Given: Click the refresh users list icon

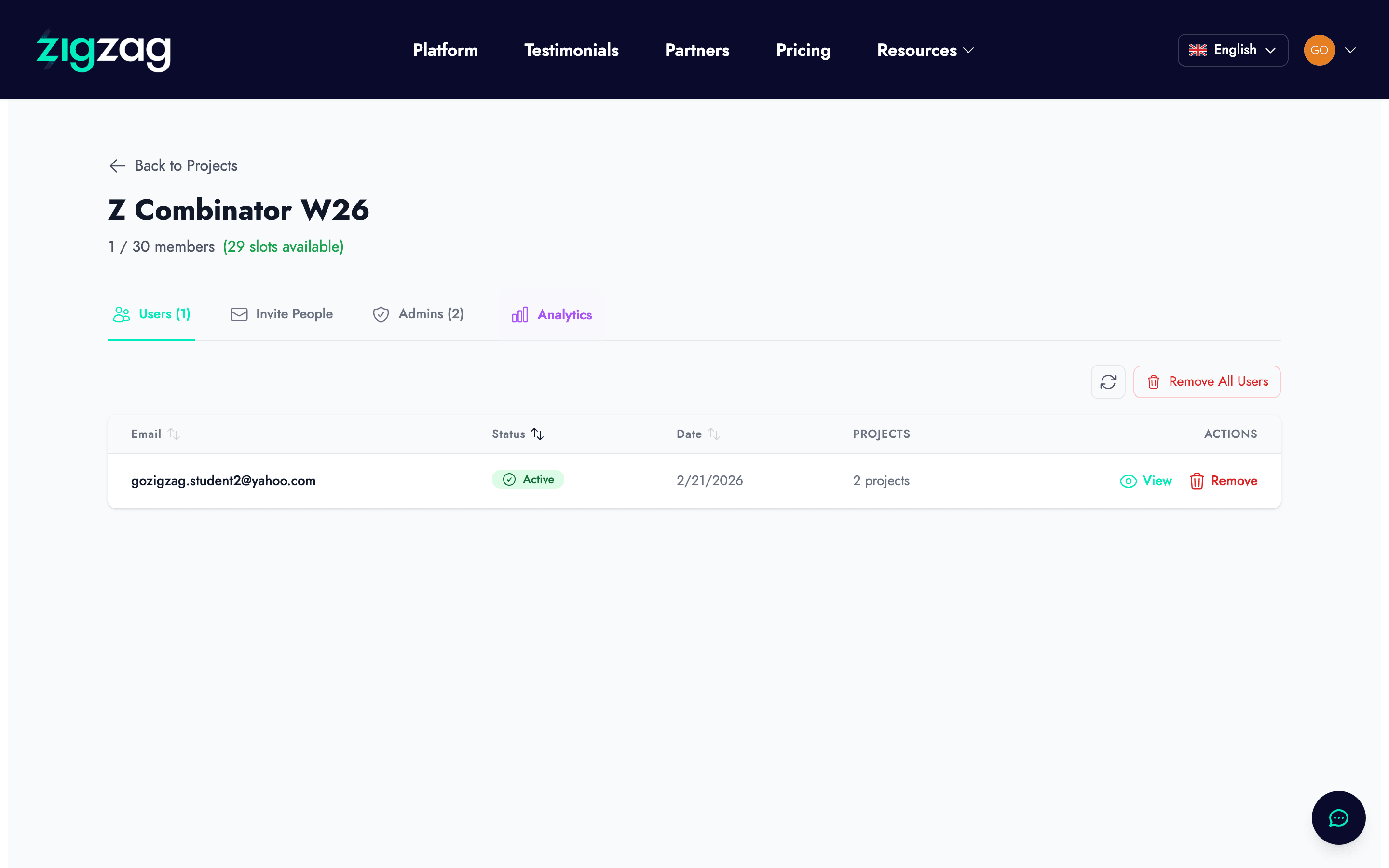Looking at the screenshot, I should (1108, 382).
